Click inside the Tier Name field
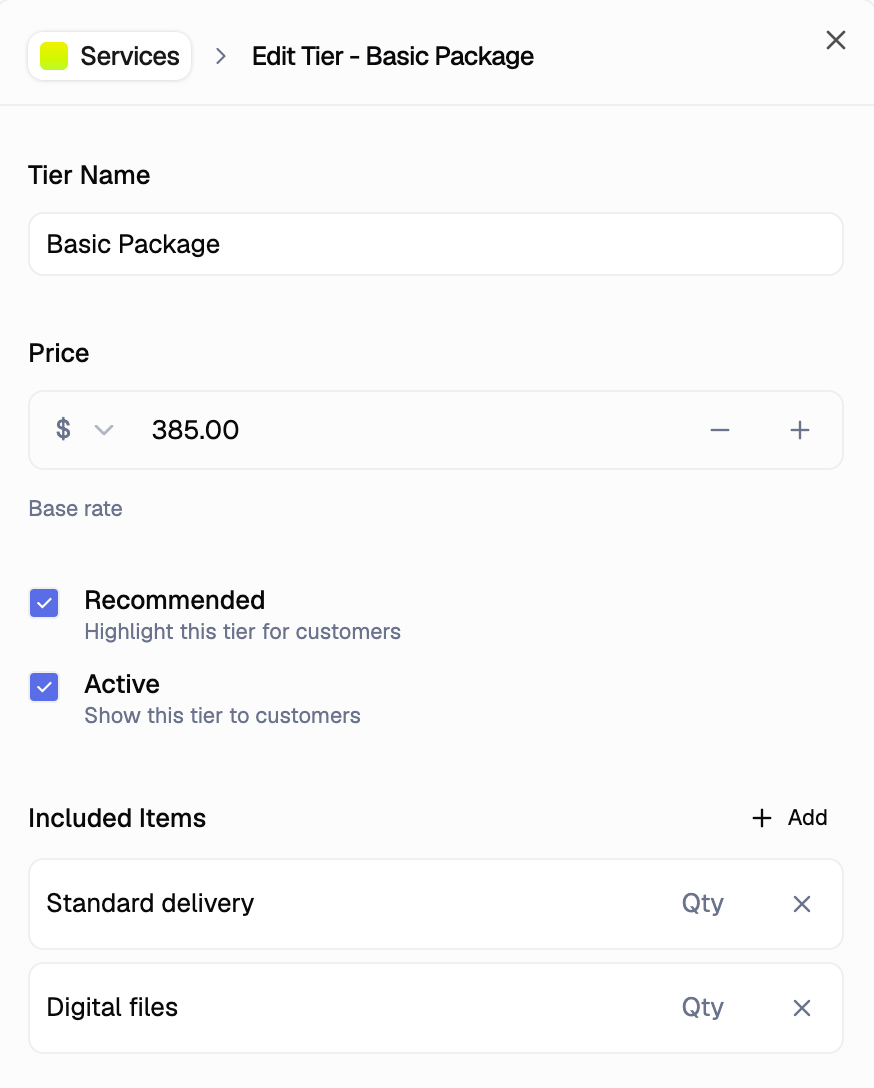 coord(435,244)
